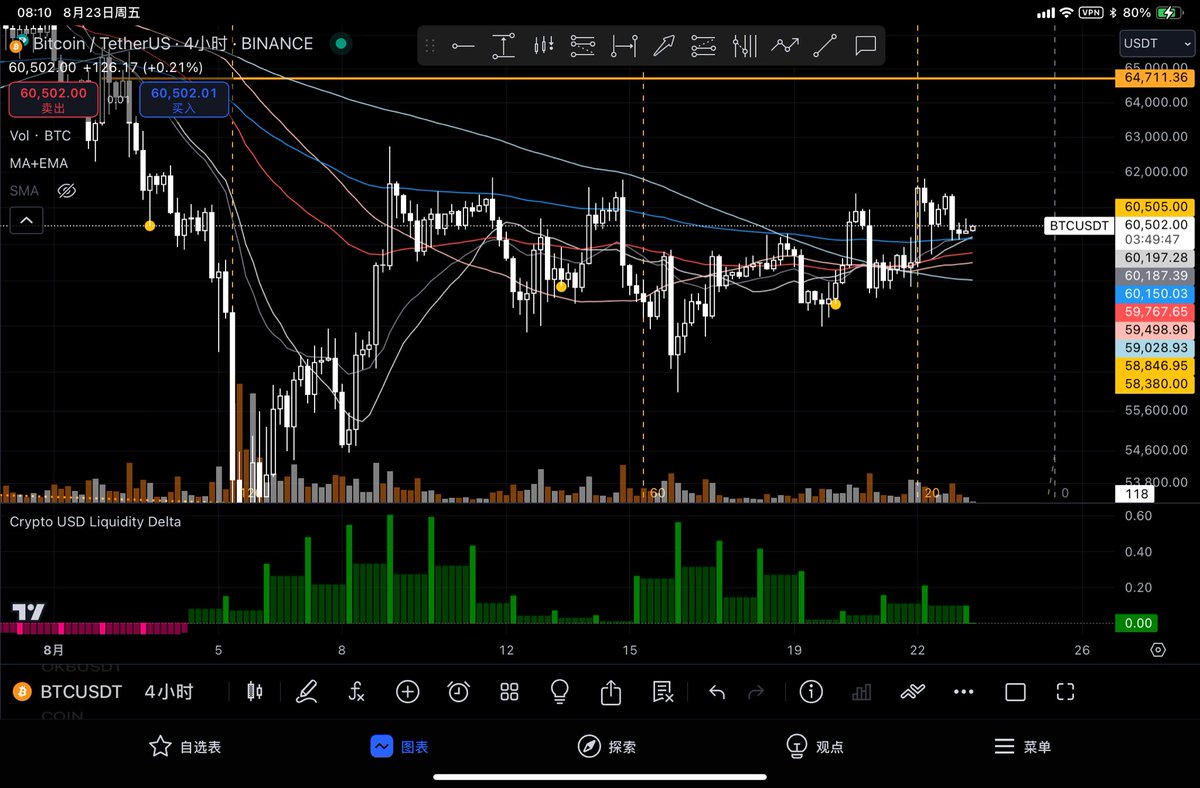Select Crypto USD Liquidity Delta indicator title
The image size is (1200, 788).
tap(96, 521)
